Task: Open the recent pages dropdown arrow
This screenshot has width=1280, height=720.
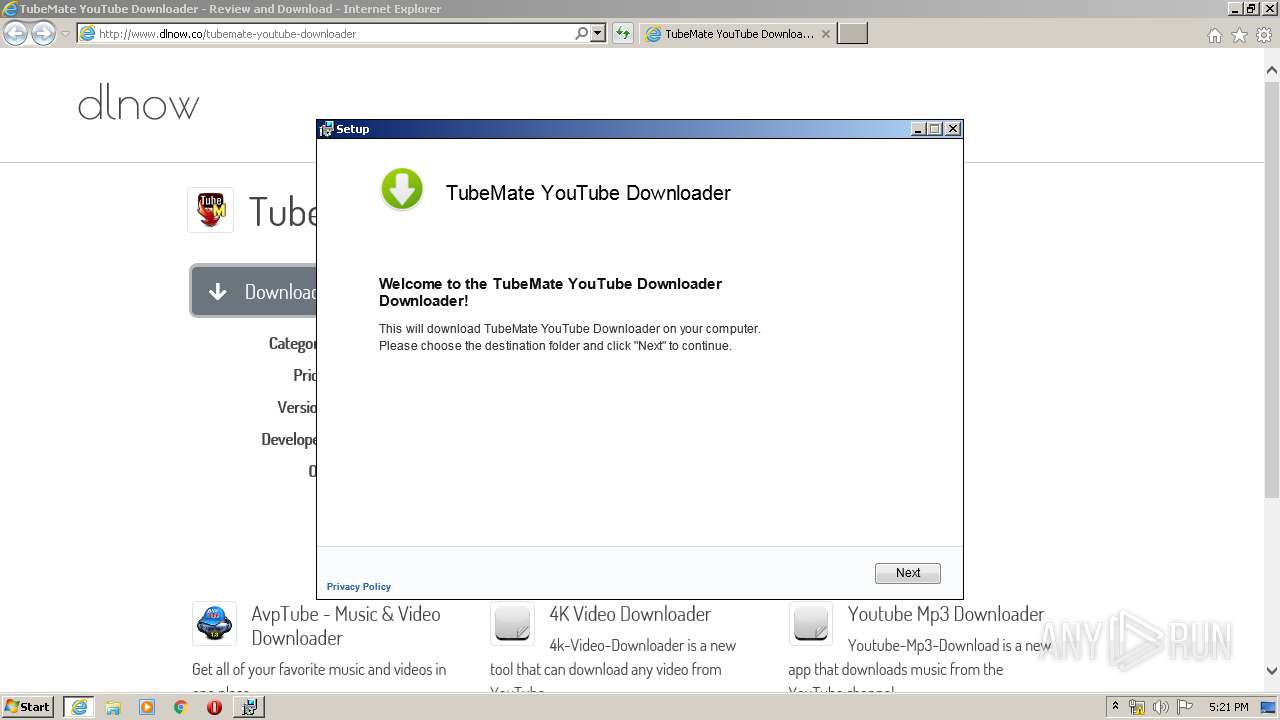Action: (65, 34)
